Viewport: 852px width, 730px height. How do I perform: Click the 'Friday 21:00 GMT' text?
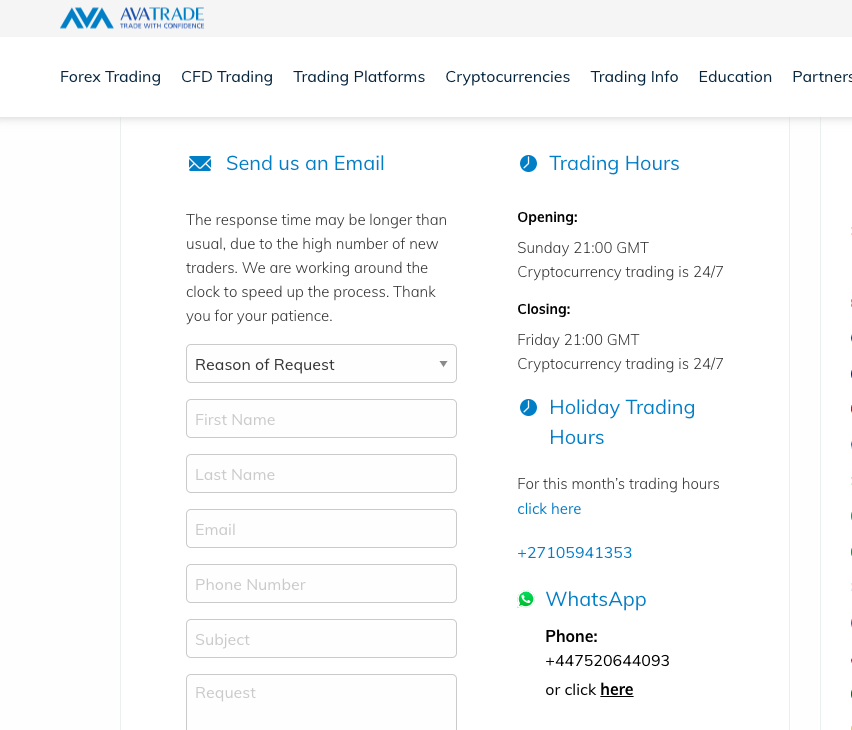click(578, 340)
